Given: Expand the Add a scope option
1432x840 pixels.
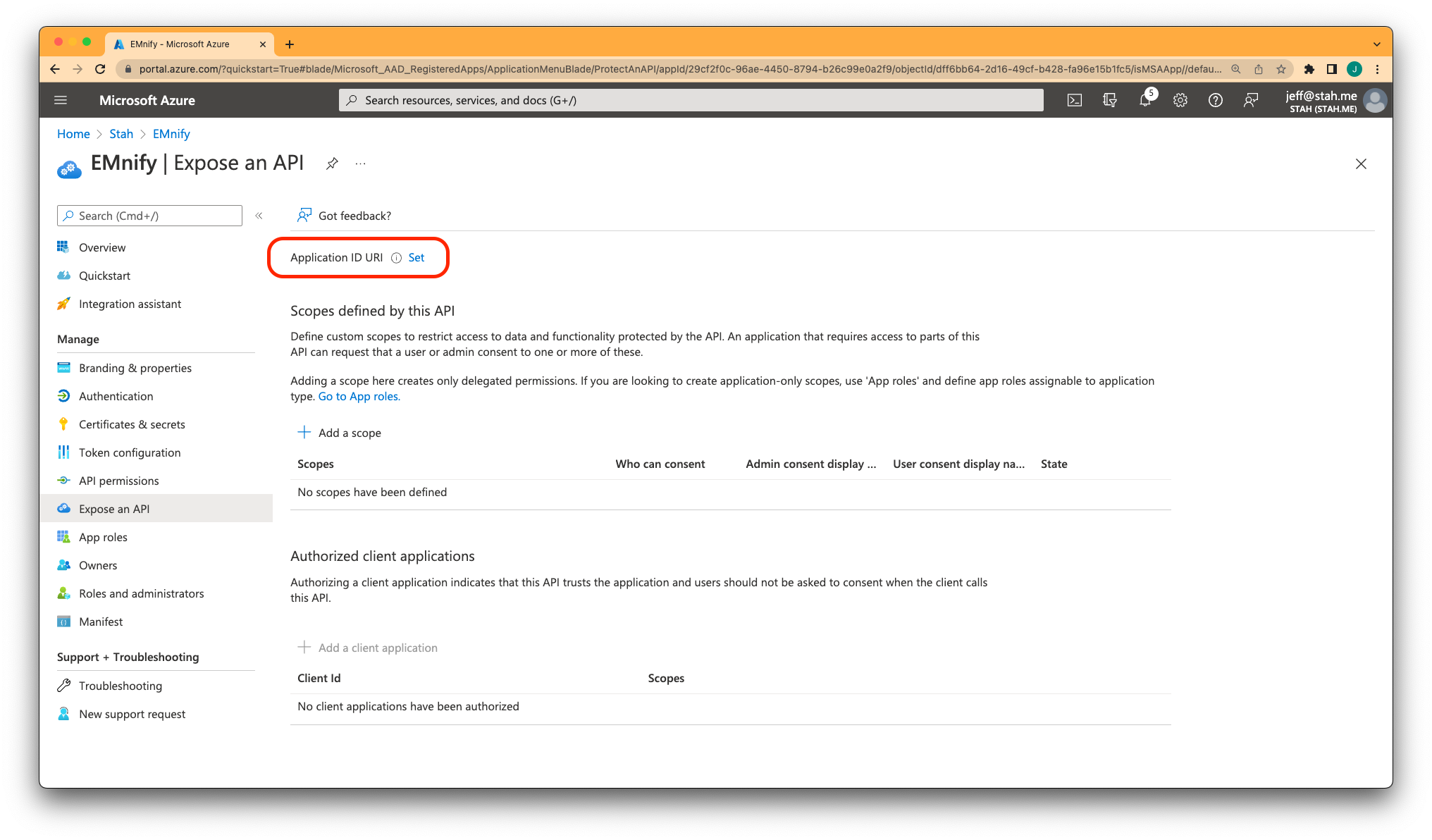Looking at the screenshot, I should click(x=340, y=432).
